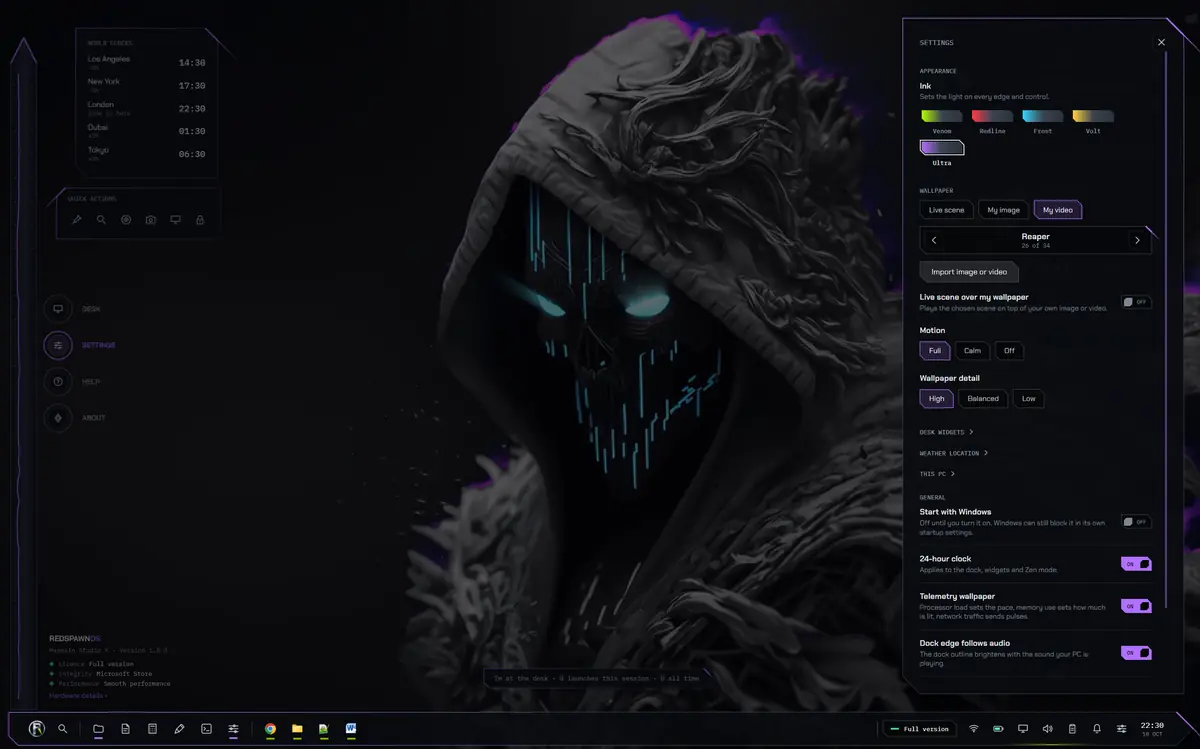Image resolution: width=1200 pixels, height=749 pixels.
Task: Choose High wallpaper detail
Action: (x=936, y=399)
